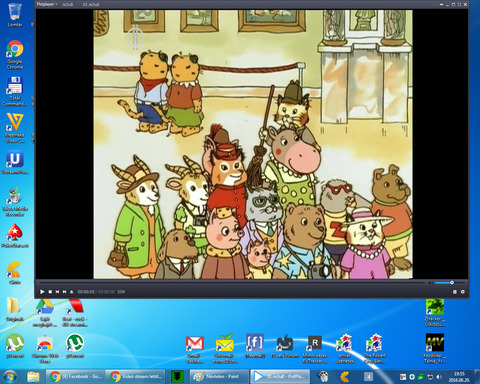480x384 pixels.
Task: Click the system tray volume speaker icon
Action: pos(439,377)
